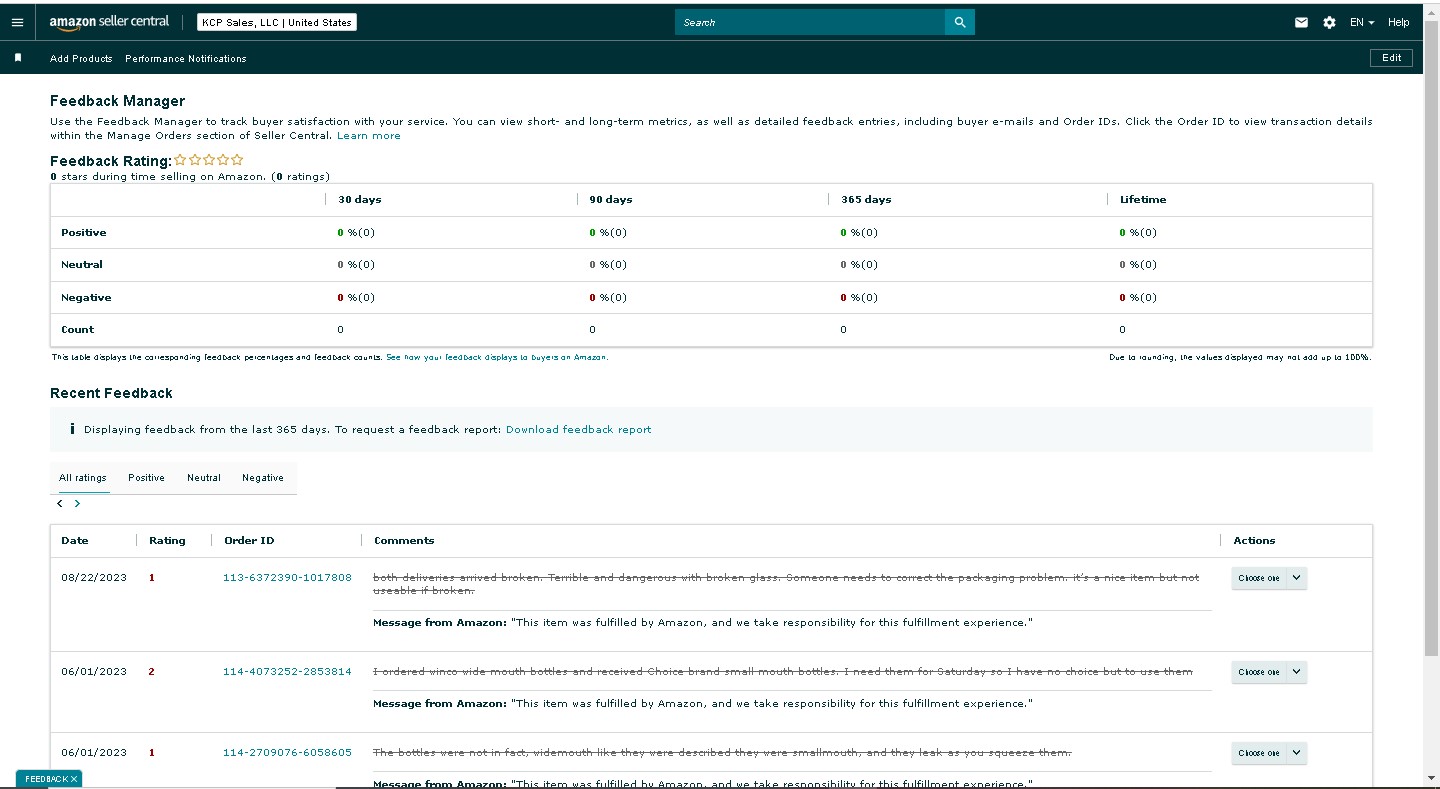The height and width of the screenshot is (789, 1440).
Task: Click into the Search input field
Action: 810,22
